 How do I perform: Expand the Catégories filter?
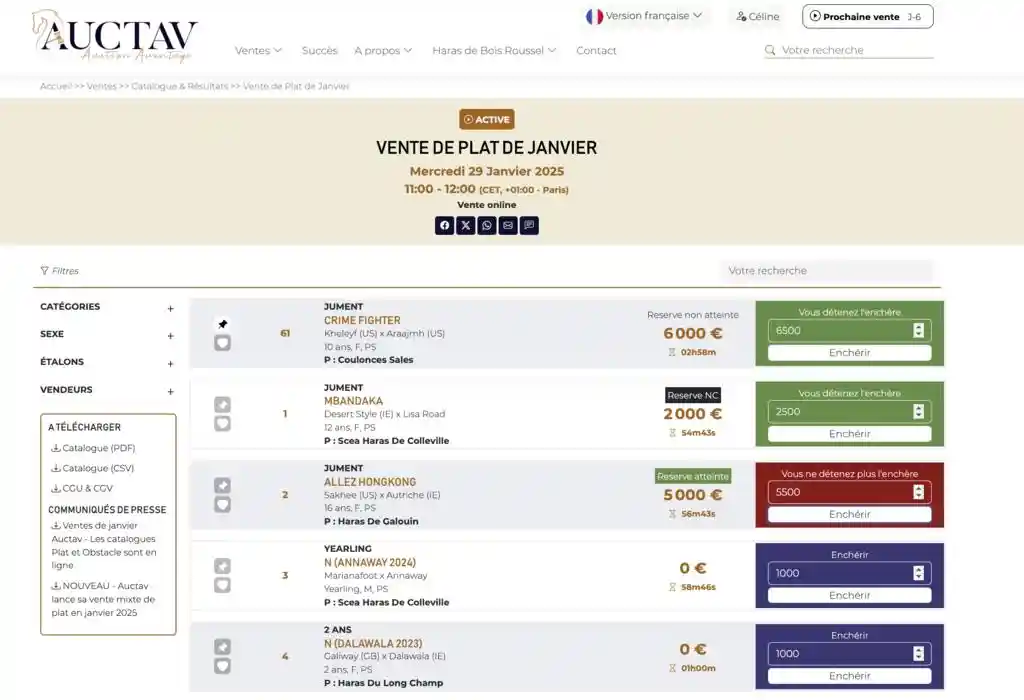point(170,308)
